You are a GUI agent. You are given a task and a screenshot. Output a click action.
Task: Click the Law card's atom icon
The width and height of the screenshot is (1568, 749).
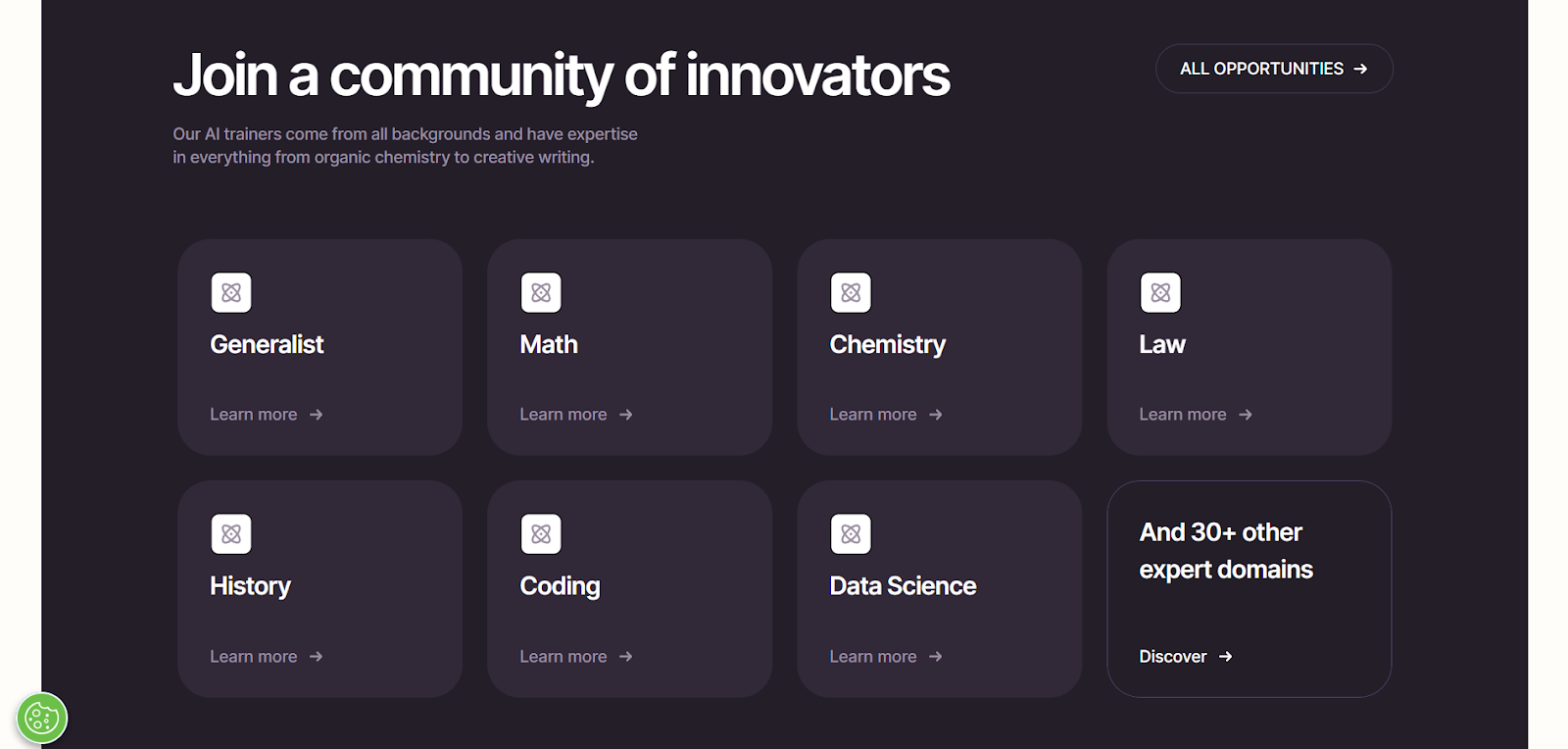[x=1160, y=292]
